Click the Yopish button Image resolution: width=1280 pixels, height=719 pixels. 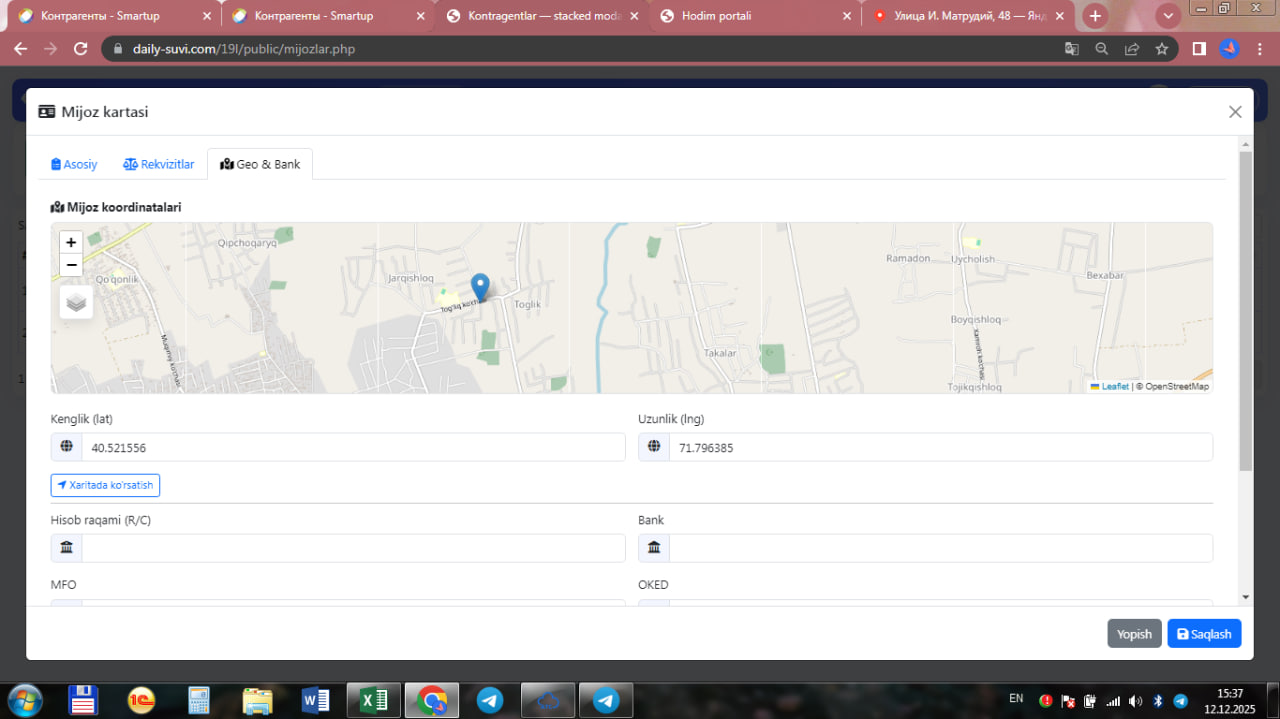(x=1134, y=634)
